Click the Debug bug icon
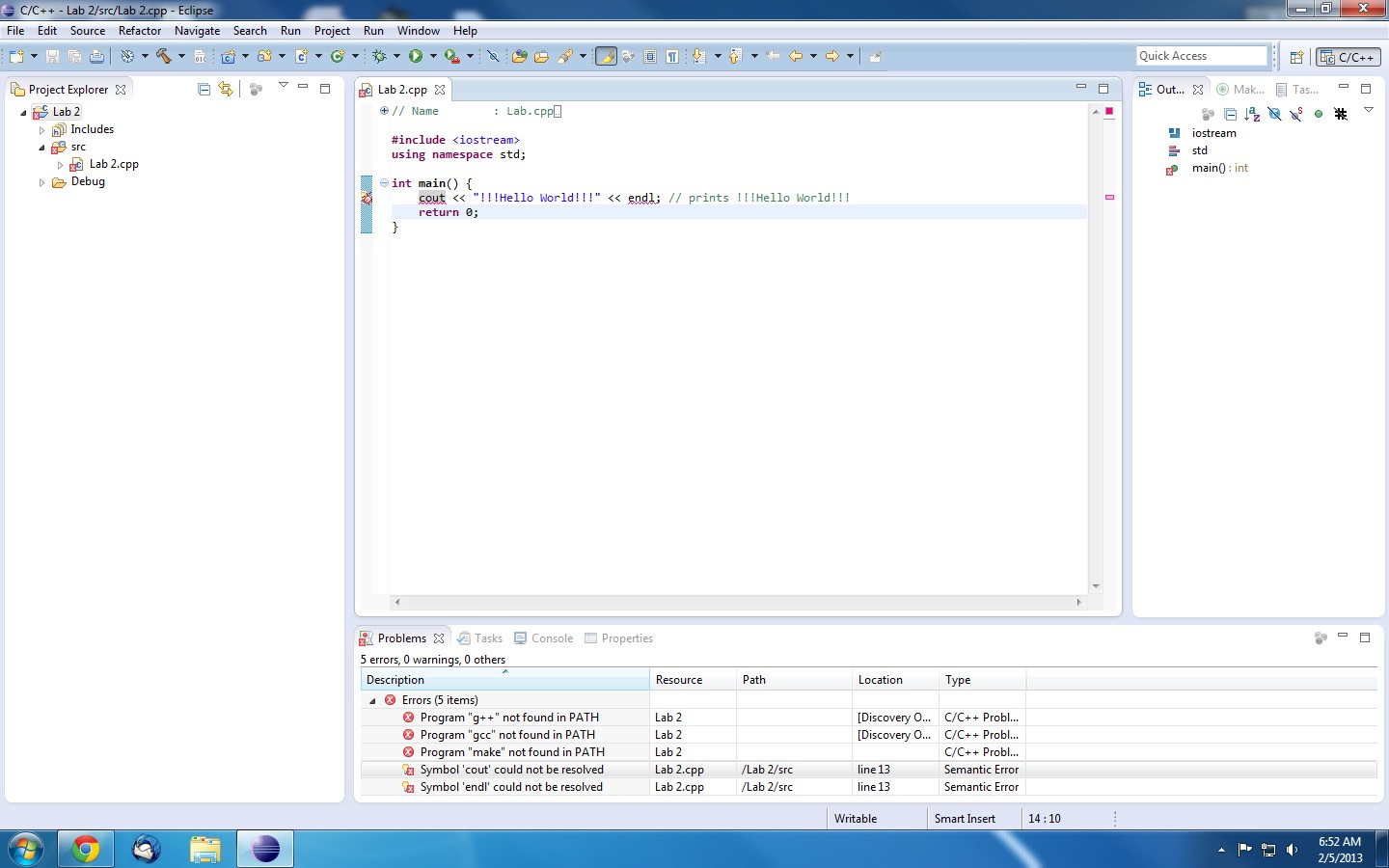 pyautogui.click(x=380, y=57)
